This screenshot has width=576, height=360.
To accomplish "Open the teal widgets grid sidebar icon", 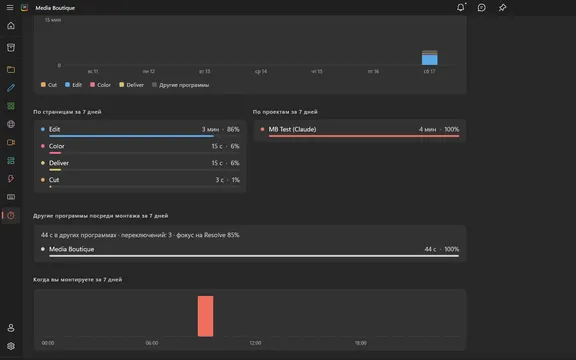I will pyautogui.click(x=11, y=161).
